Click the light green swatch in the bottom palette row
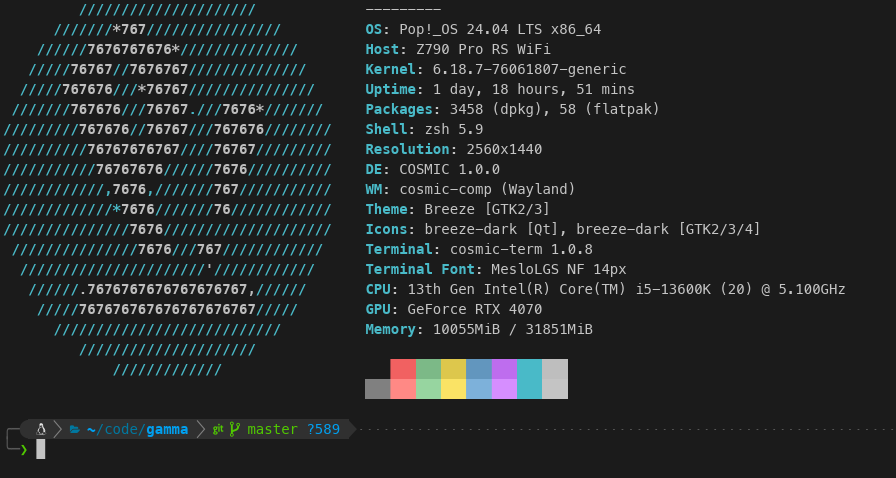 pyautogui.click(x=428, y=389)
